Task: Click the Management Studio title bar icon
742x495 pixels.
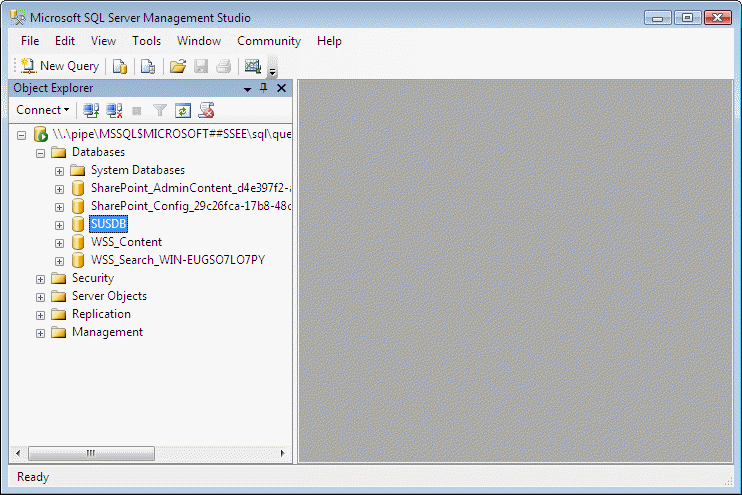Action: (17, 18)
